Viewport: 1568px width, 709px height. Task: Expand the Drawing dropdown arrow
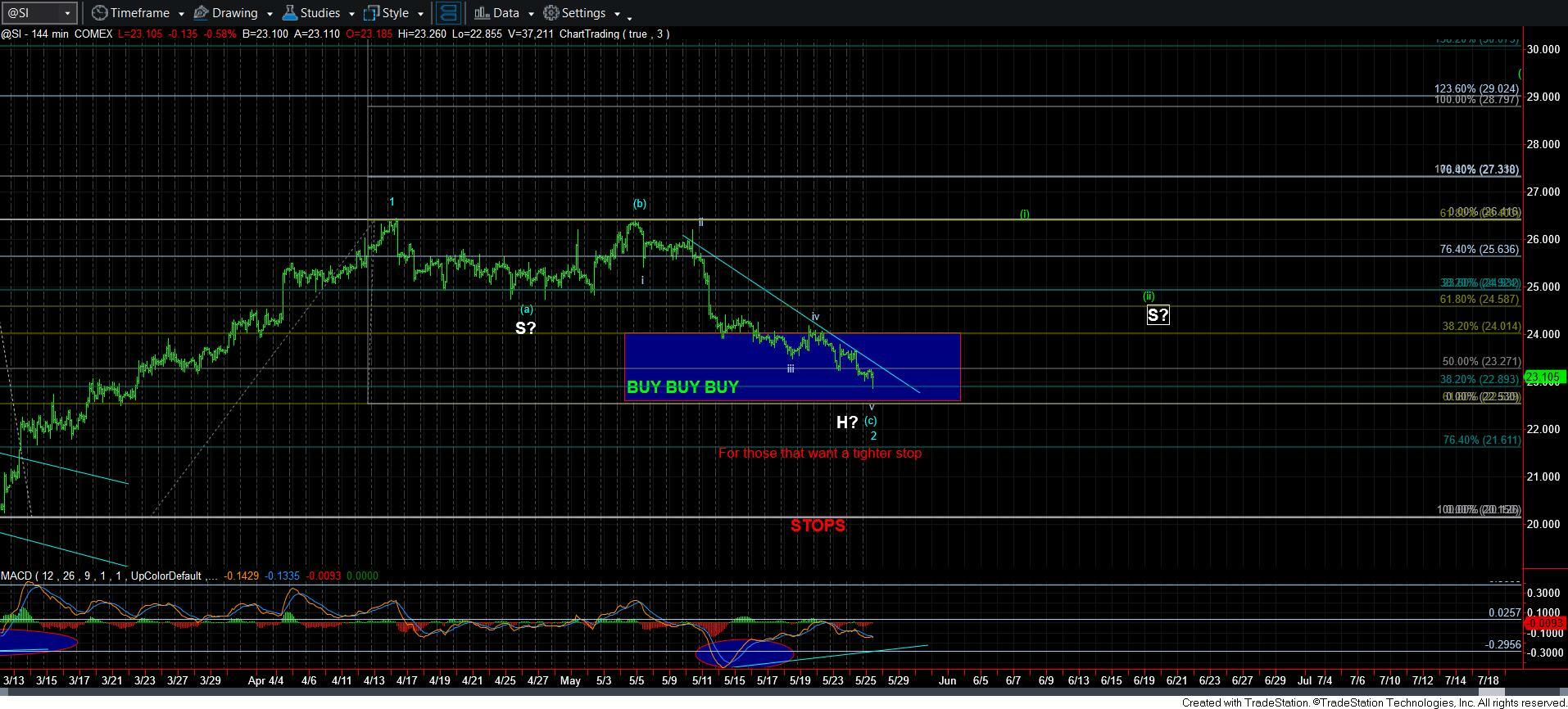tap(269, 14)
